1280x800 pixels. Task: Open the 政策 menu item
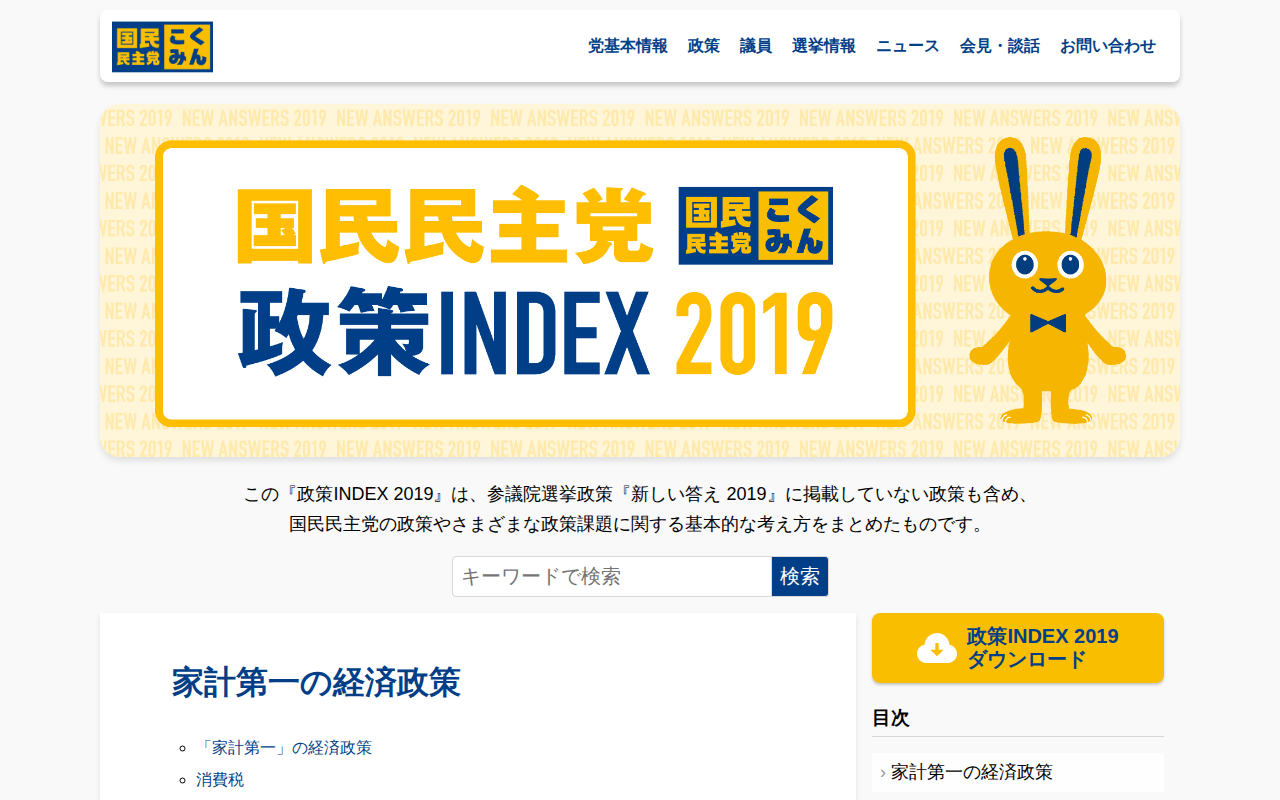pyautogui.click(x=703, y=46)
